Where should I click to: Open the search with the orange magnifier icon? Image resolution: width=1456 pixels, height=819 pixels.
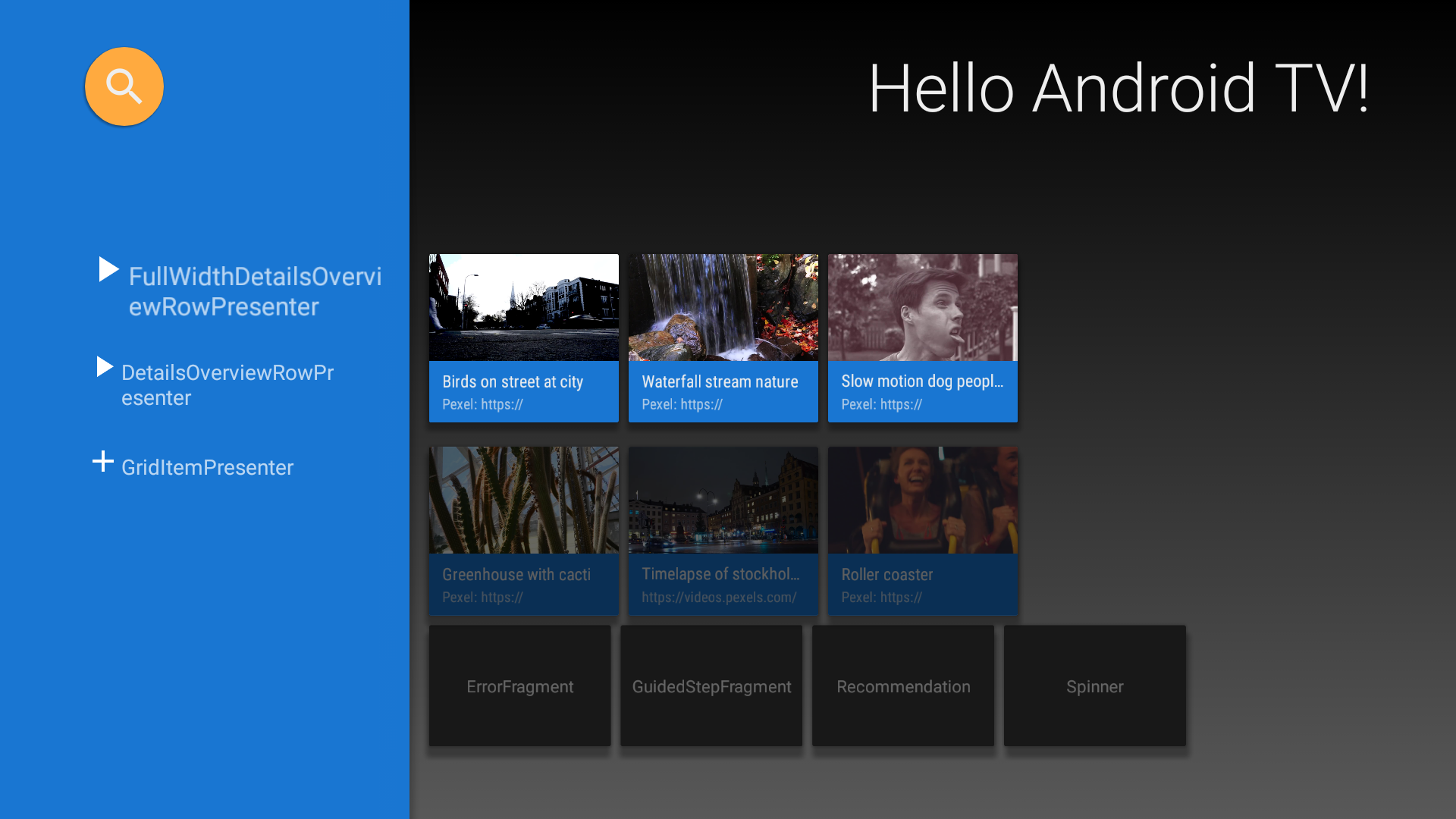click(124, 86)
